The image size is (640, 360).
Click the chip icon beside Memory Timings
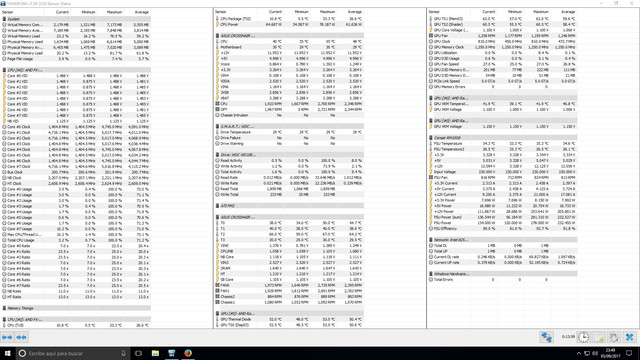[x=4, y=308]
